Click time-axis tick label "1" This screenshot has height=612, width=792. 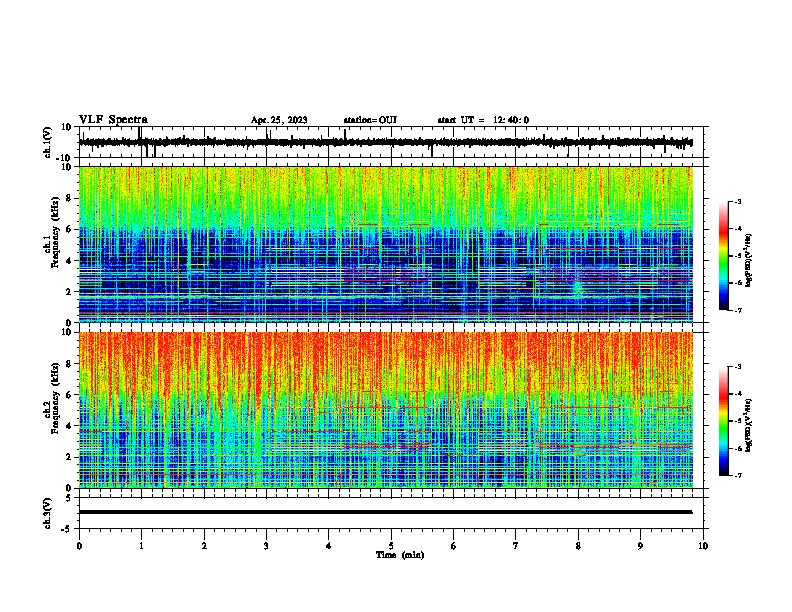click(141, 546)
